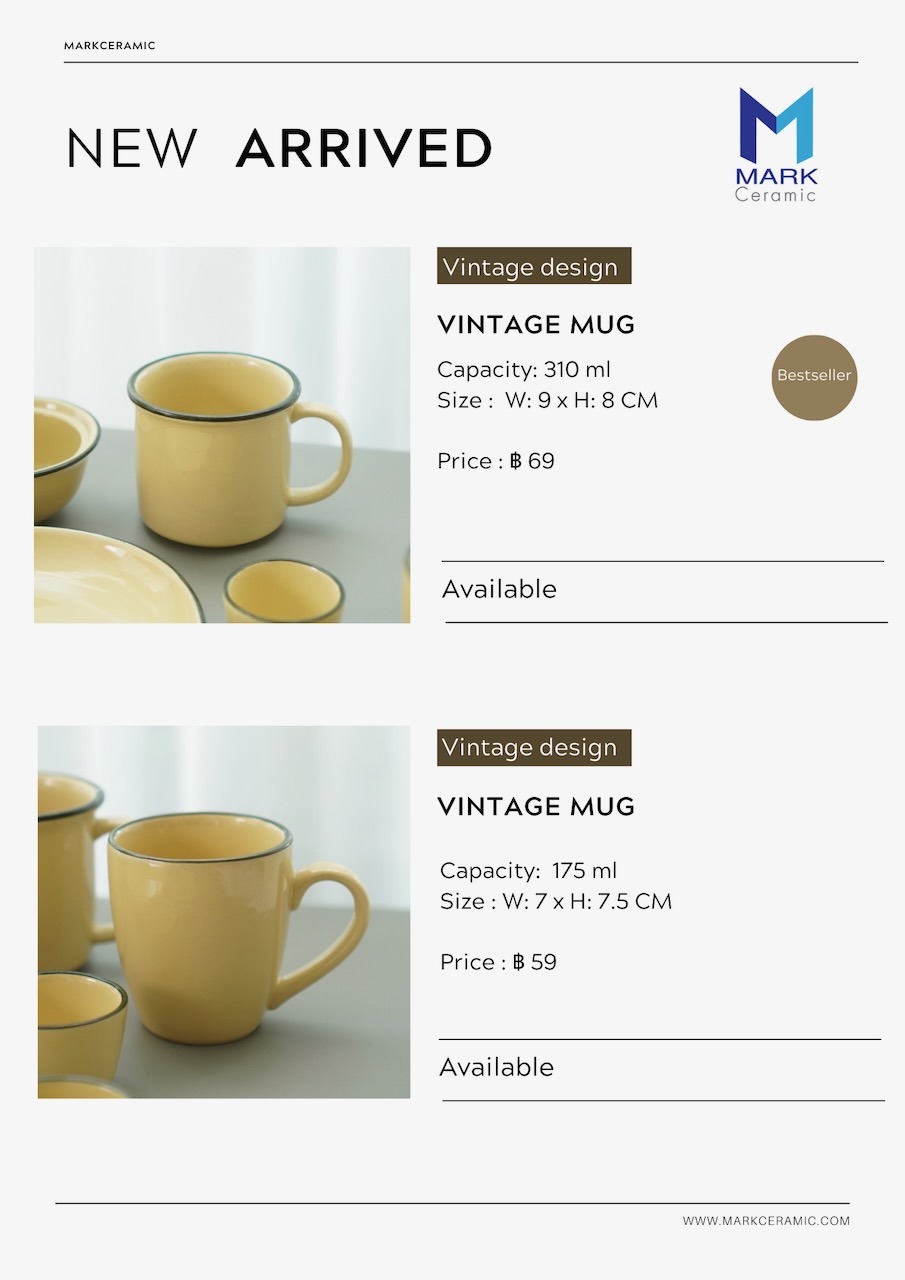Image resolution: width=905 pixels, height=1280 pixels.
Task: Click the word Ceramic beneath the MARK logo
Action: click(x=776, y=195)
